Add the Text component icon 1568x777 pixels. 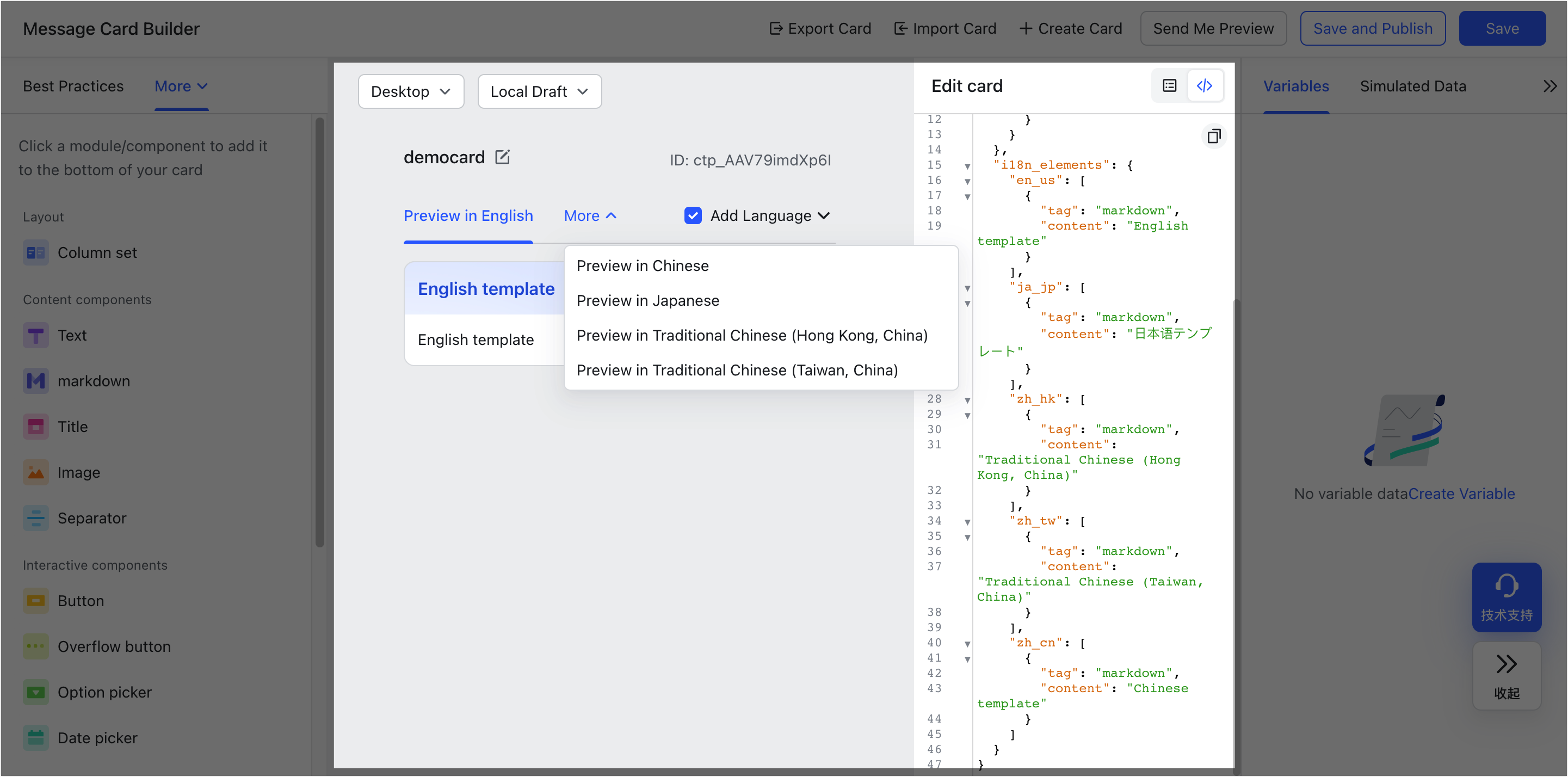[35, 336]
